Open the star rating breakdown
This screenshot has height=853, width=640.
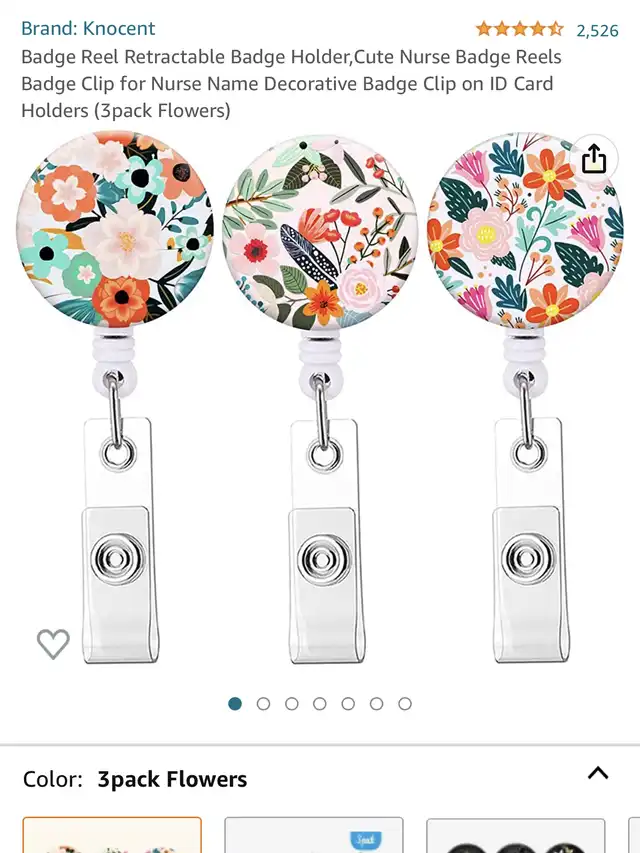[x=519, y=29]
